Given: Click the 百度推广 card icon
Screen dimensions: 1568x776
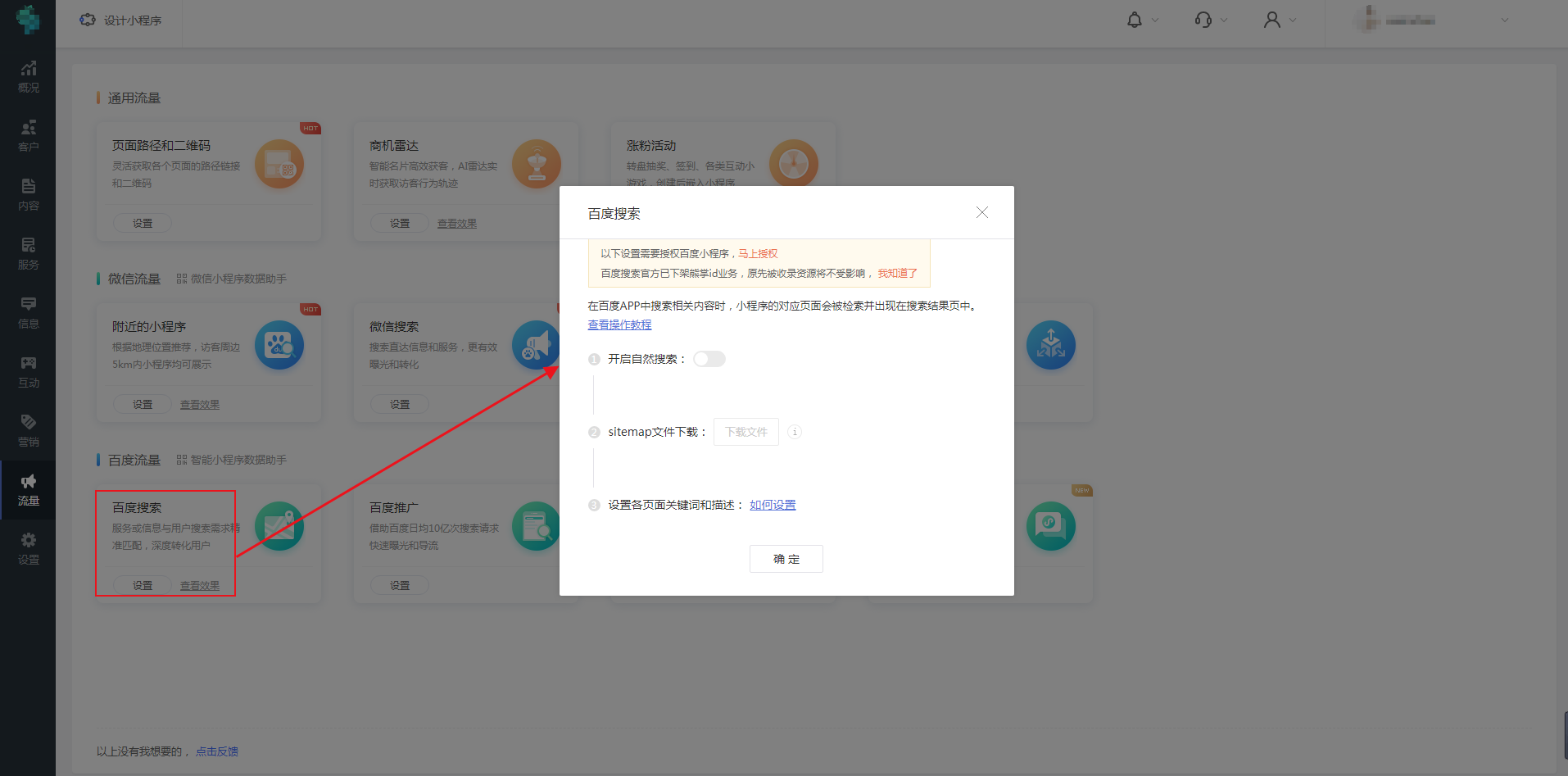Looking at the screenshot, I should point(537,526).
